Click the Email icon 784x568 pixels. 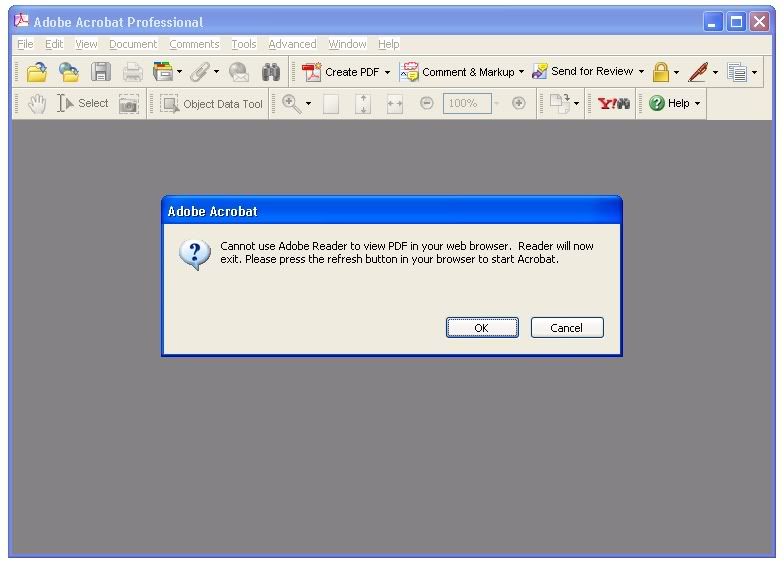[x=238, y=72]
